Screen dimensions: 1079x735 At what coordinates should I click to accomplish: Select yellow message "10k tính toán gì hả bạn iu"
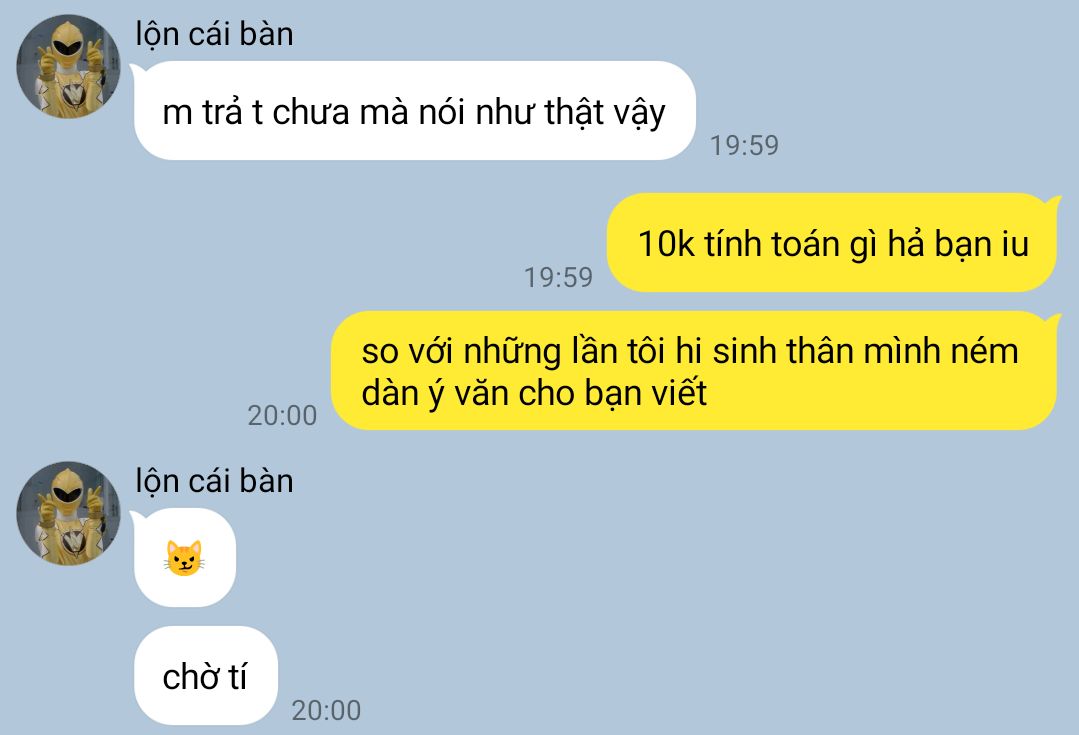[833, 243]
